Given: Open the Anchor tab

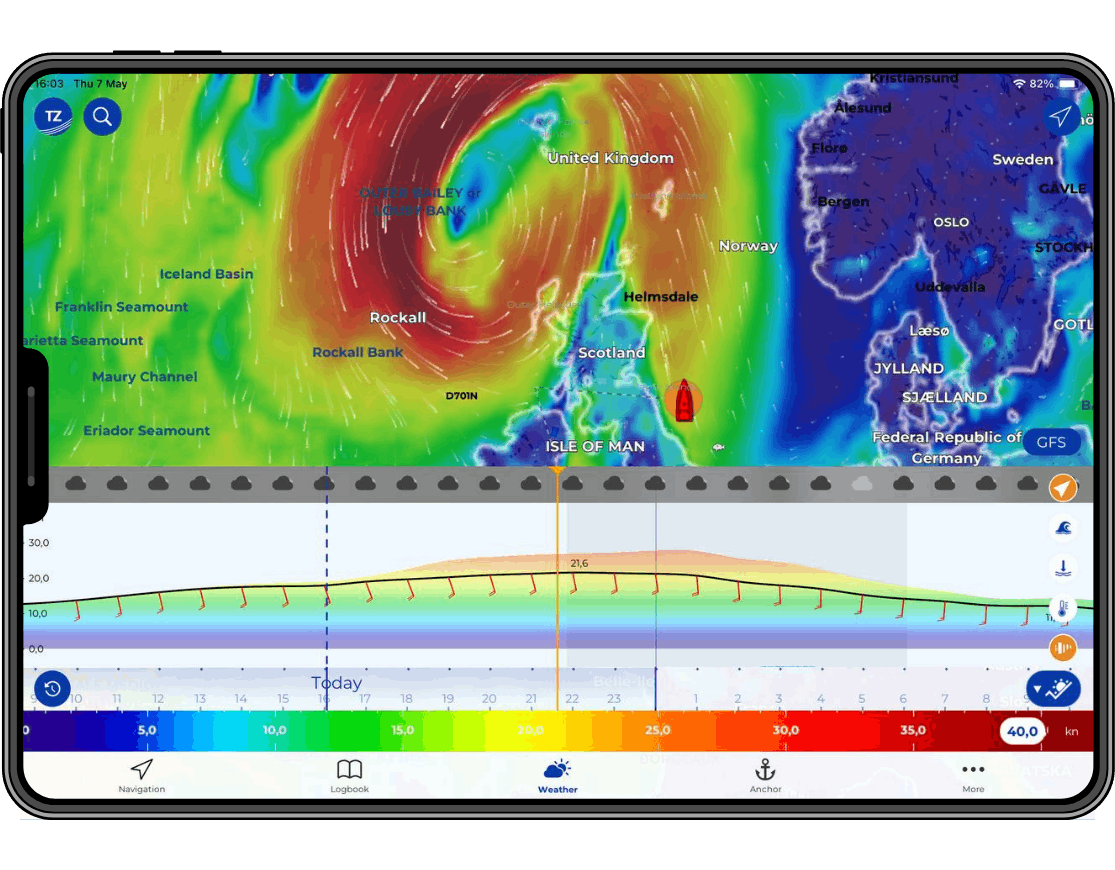Looking at the screenshot, I should (765, 775).
